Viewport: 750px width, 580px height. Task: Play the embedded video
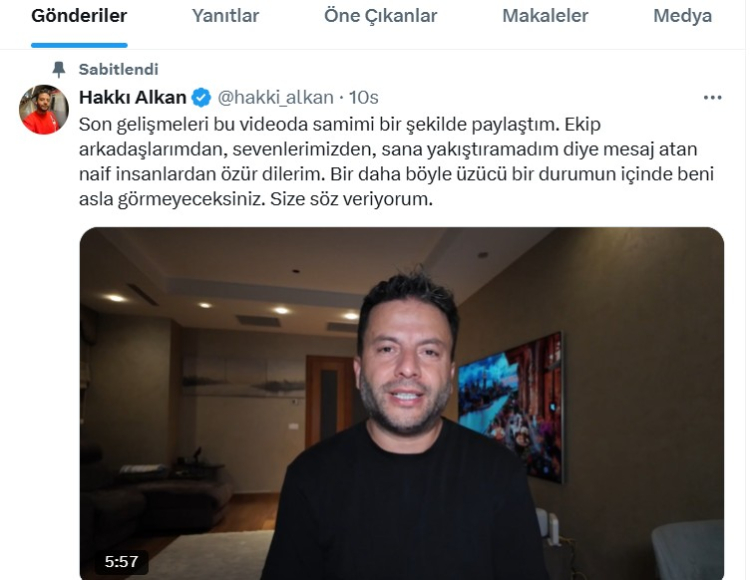[402, 404]
